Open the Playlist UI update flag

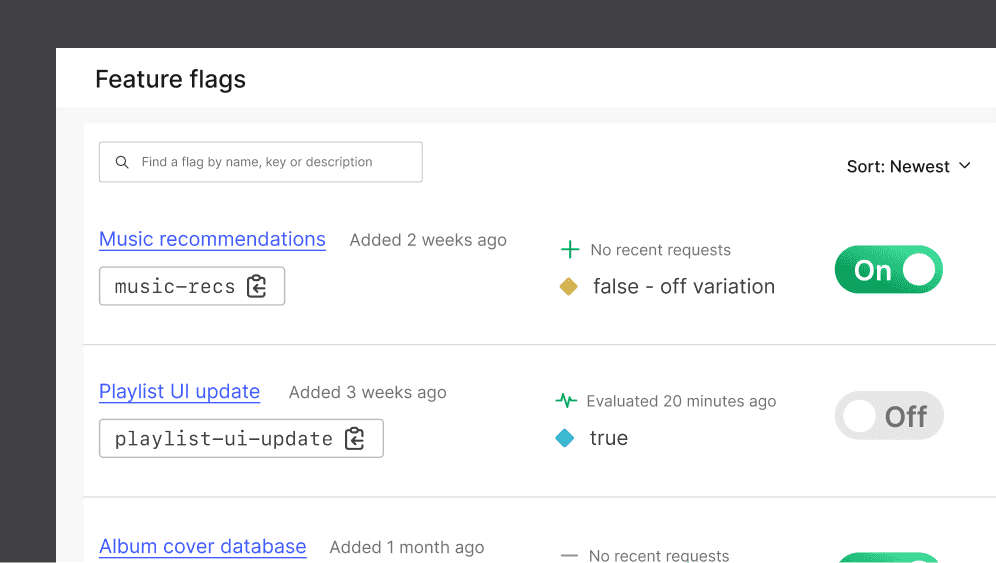[x=179, y=391]
